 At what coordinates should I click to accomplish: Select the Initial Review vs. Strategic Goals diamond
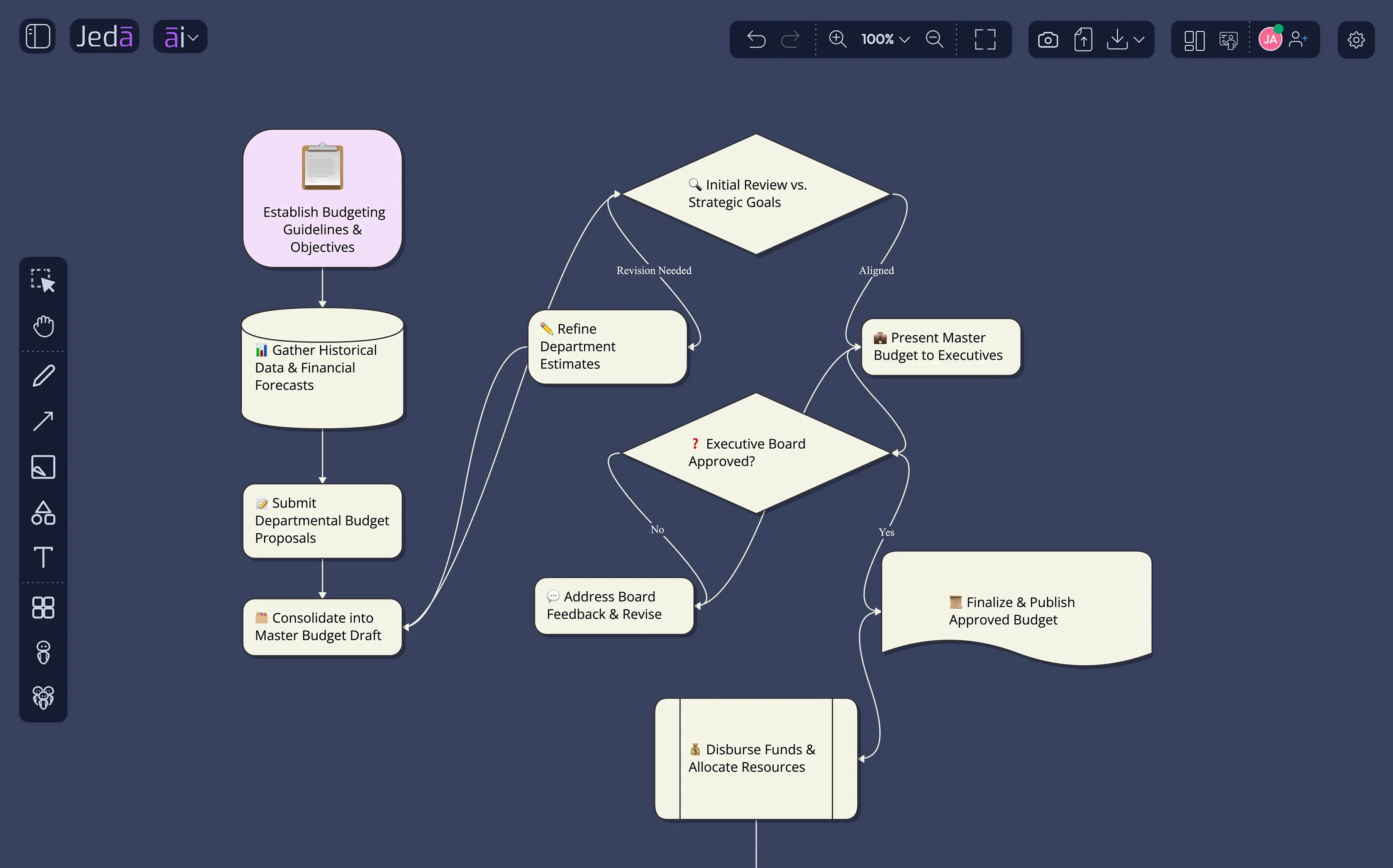tap(756, 194)
